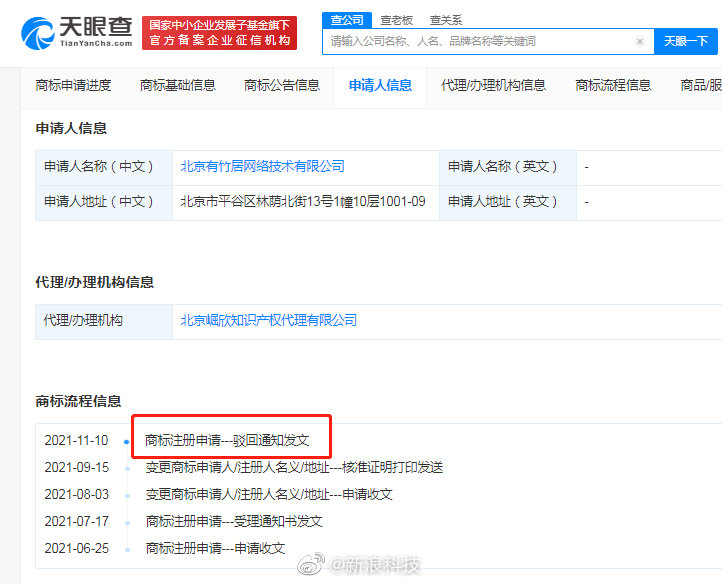Click the 2021-11-10 timeline dot
Image resolution: width=722 pixels, height=584 pixels.
tap(125, 440)
